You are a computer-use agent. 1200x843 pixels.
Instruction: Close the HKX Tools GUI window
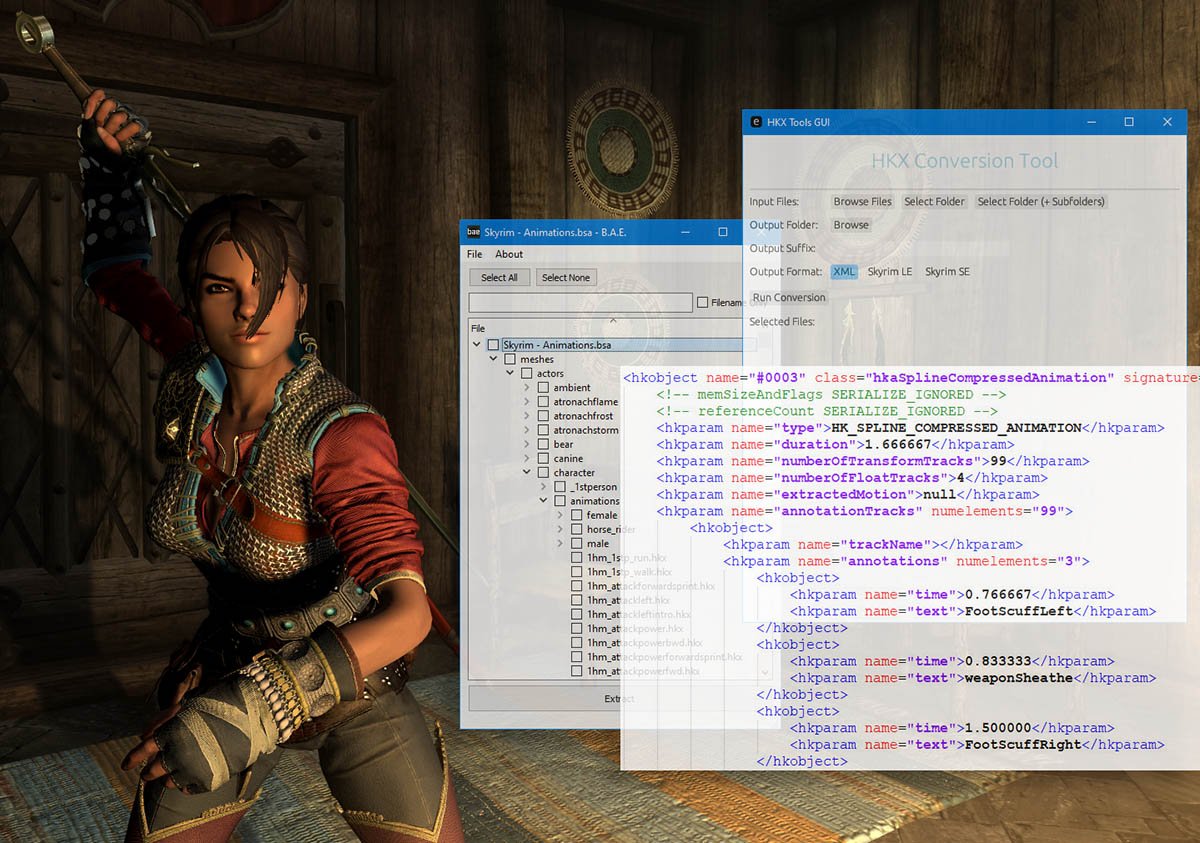pos(1167,122)
